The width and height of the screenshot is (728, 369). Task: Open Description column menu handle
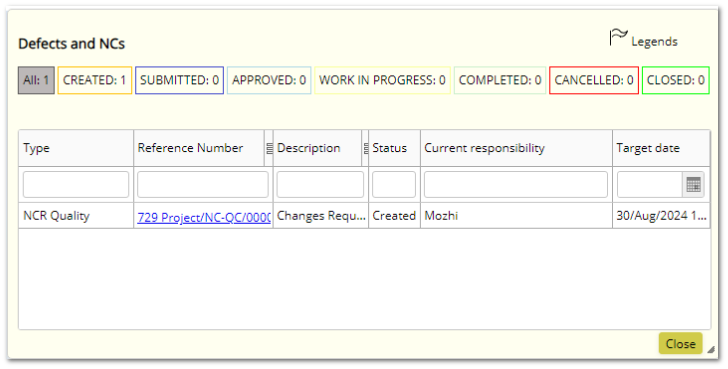click(365, 149)
